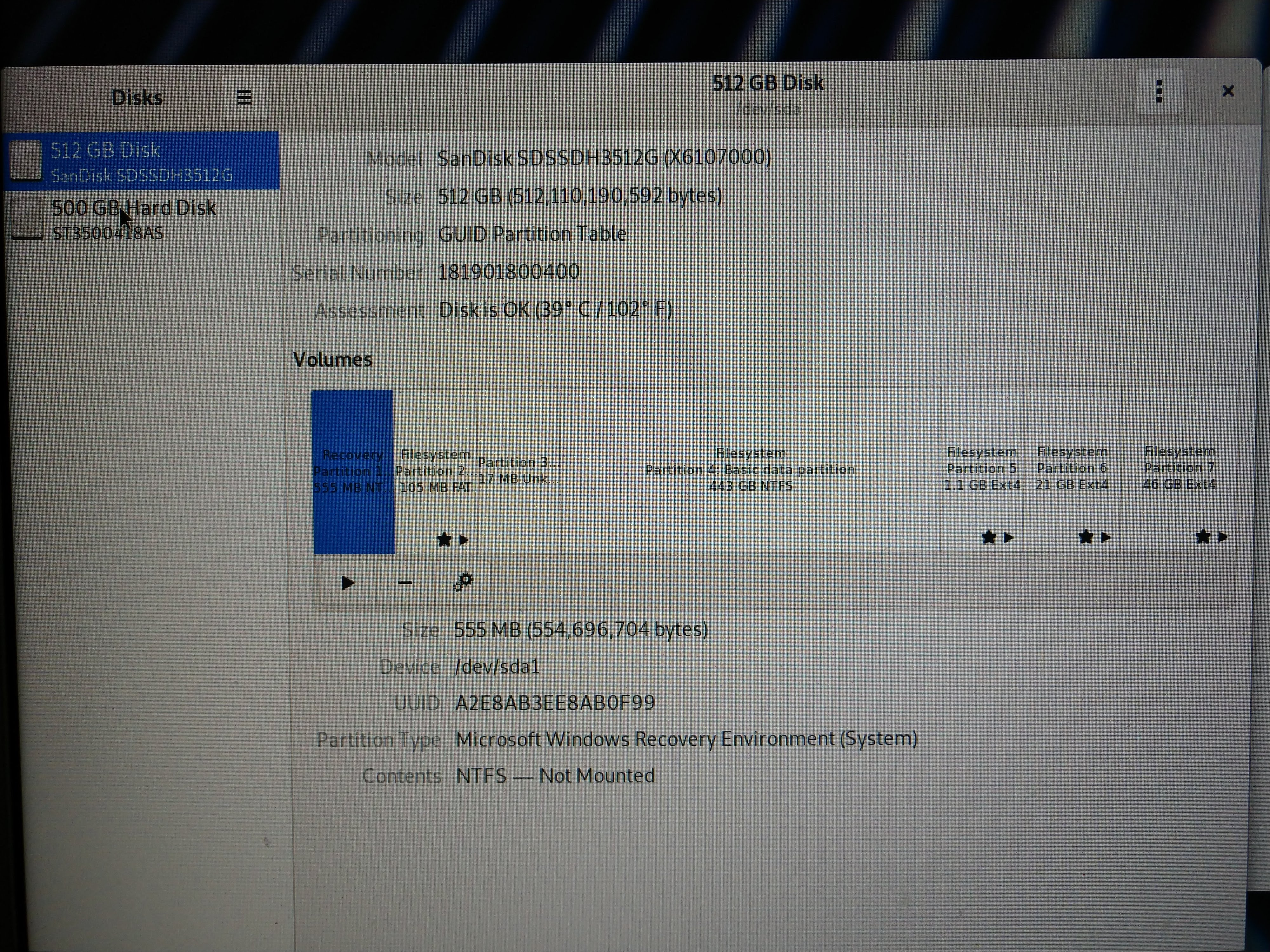Image resolution: width=1270 pixels, height=952 pixels.
Task: Click the star icon on Partition 7
Action: coord(1203,537)
